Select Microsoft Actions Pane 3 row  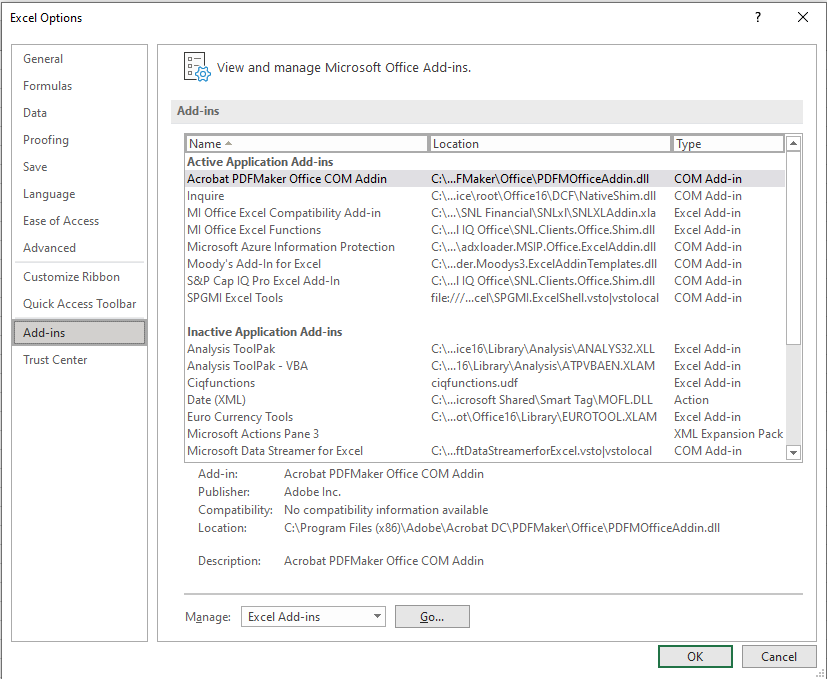click(x=485, y=434)
